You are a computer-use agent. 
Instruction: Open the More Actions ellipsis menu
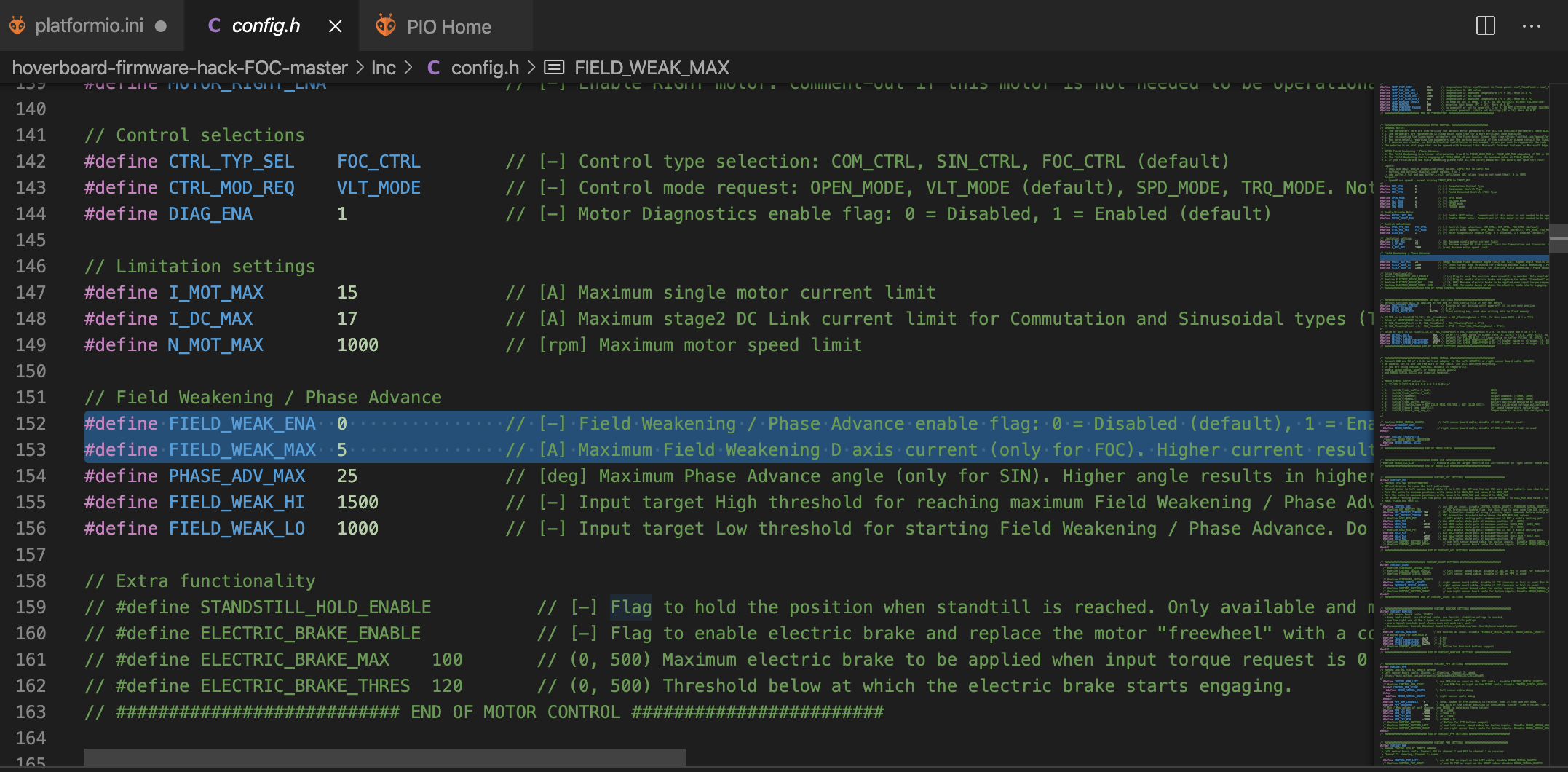pos(1532,26)
